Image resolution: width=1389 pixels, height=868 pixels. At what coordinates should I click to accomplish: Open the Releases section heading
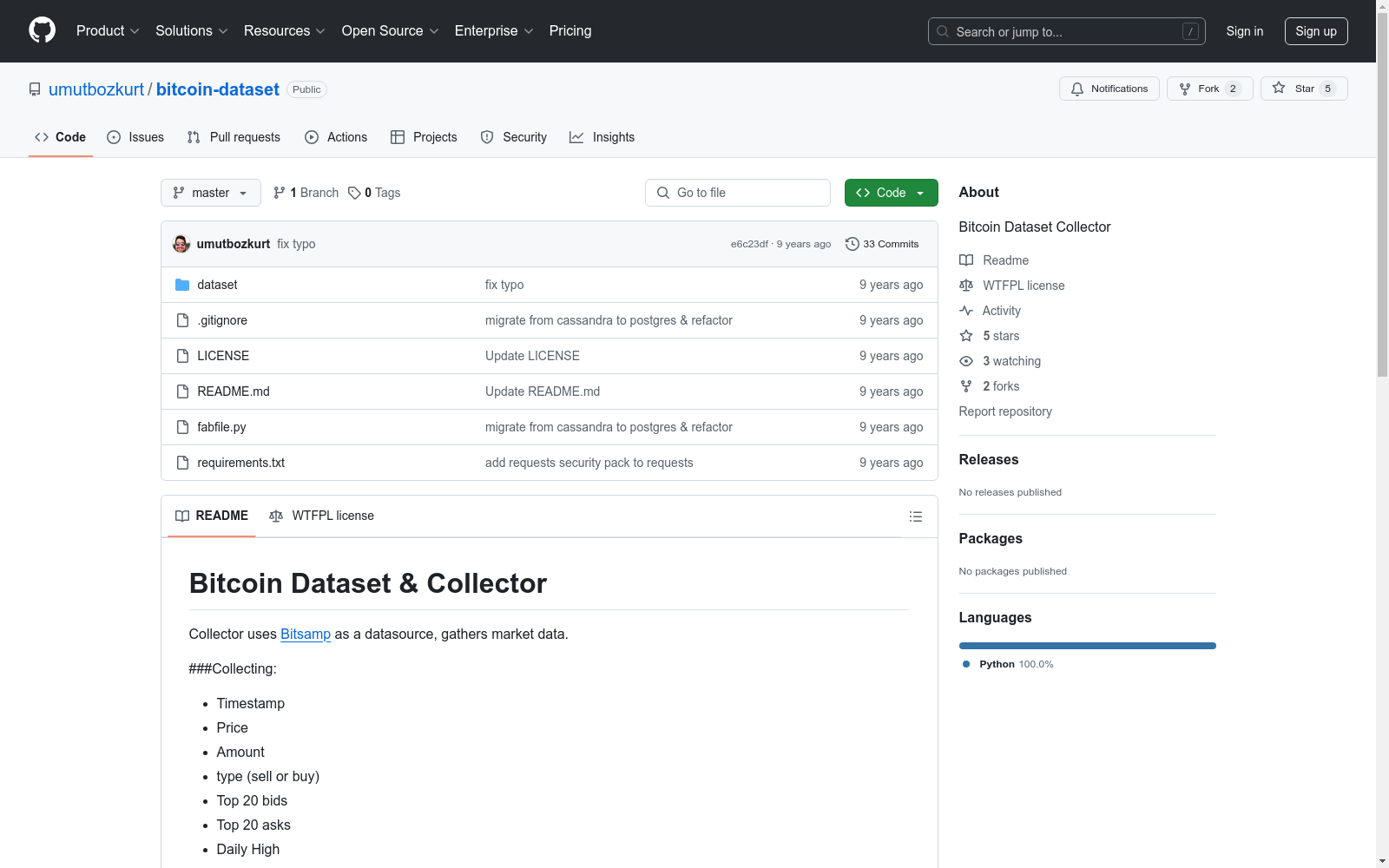coord(989,459)
